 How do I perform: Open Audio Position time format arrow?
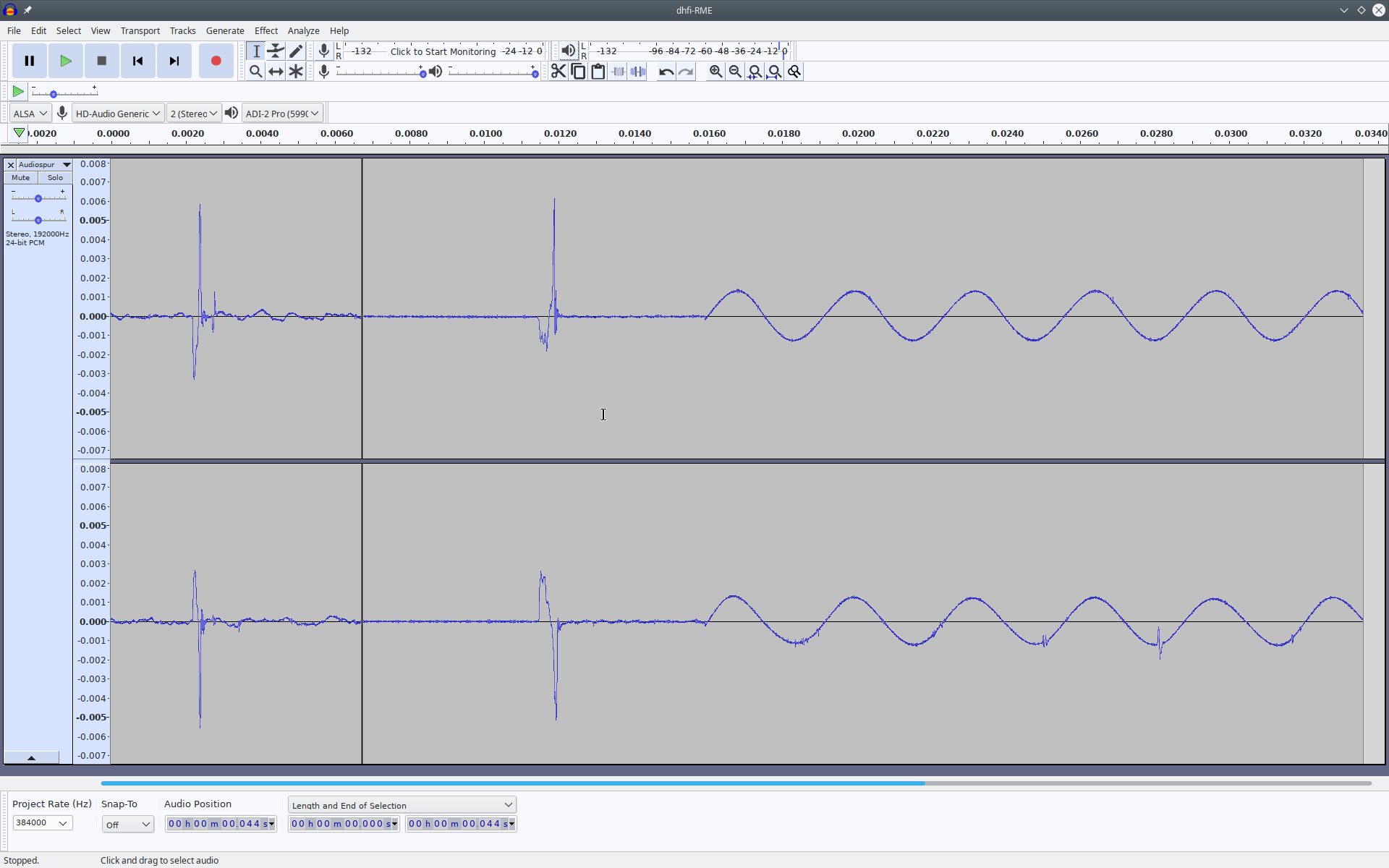click(x=271, y=824)
